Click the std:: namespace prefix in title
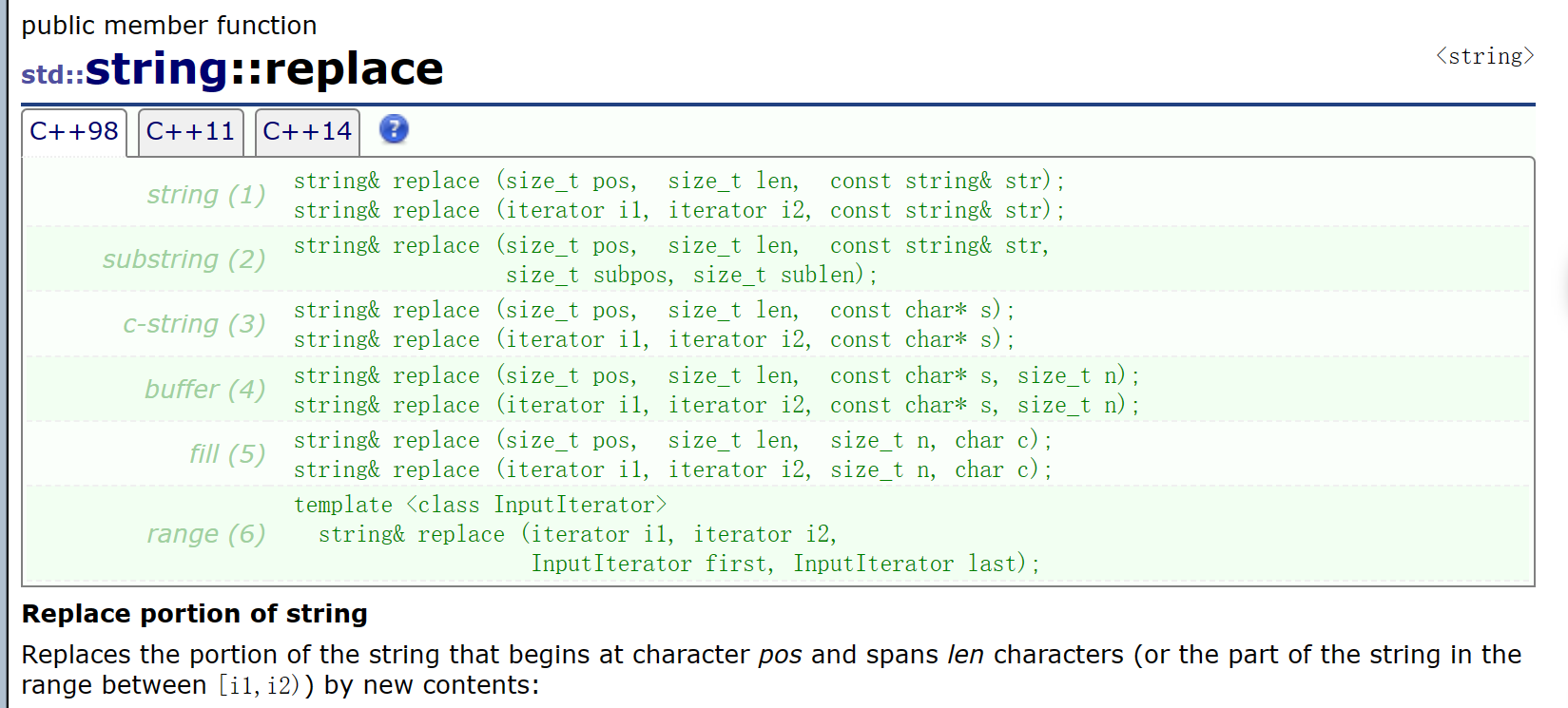The image size is (1568, 708). [x=52, y=74]
